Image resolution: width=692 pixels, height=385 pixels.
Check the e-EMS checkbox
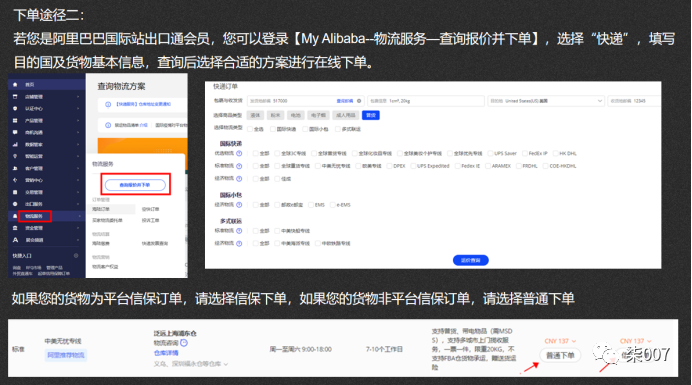tap(333, 205)
